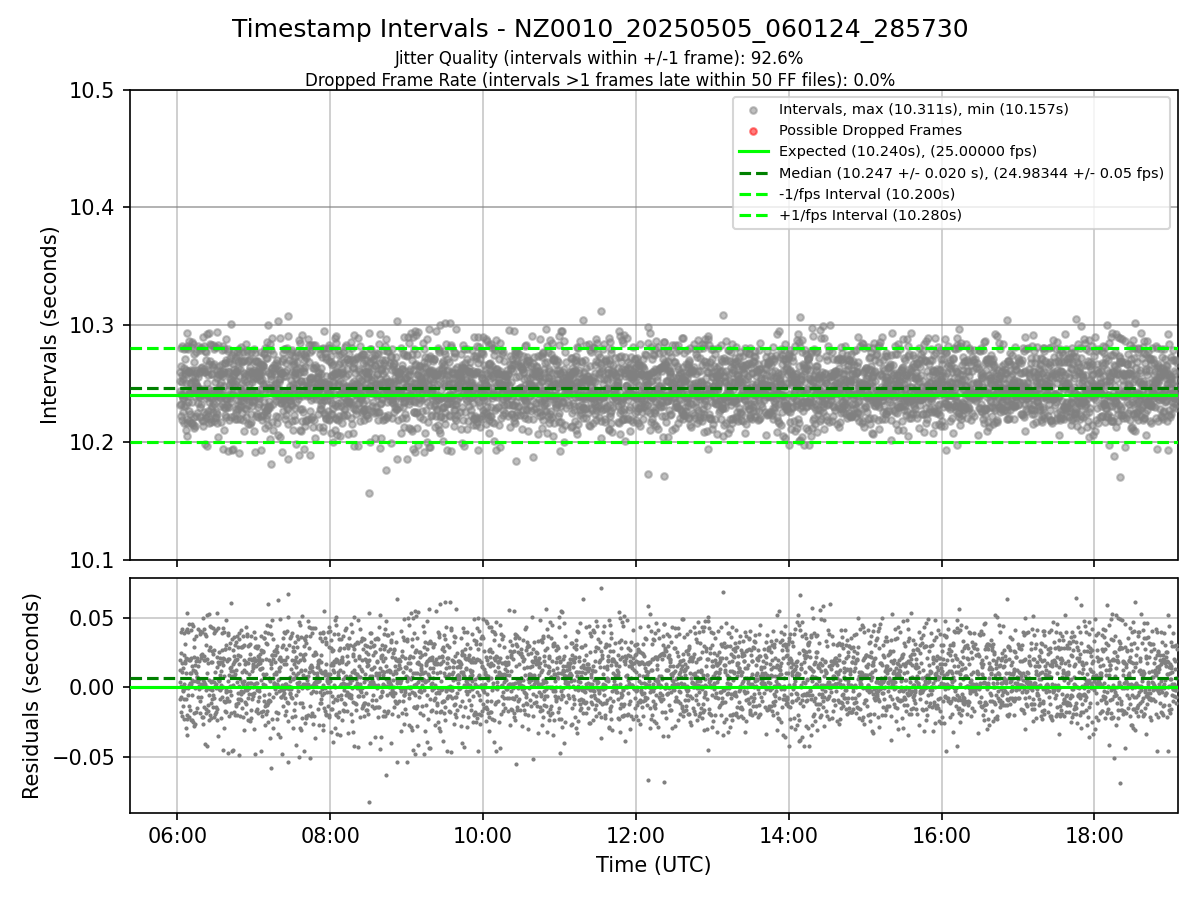Click legend entry '-1/fps Interval (10.200s)'
This screenshot has width=1200, height=900.
point(867,194)
